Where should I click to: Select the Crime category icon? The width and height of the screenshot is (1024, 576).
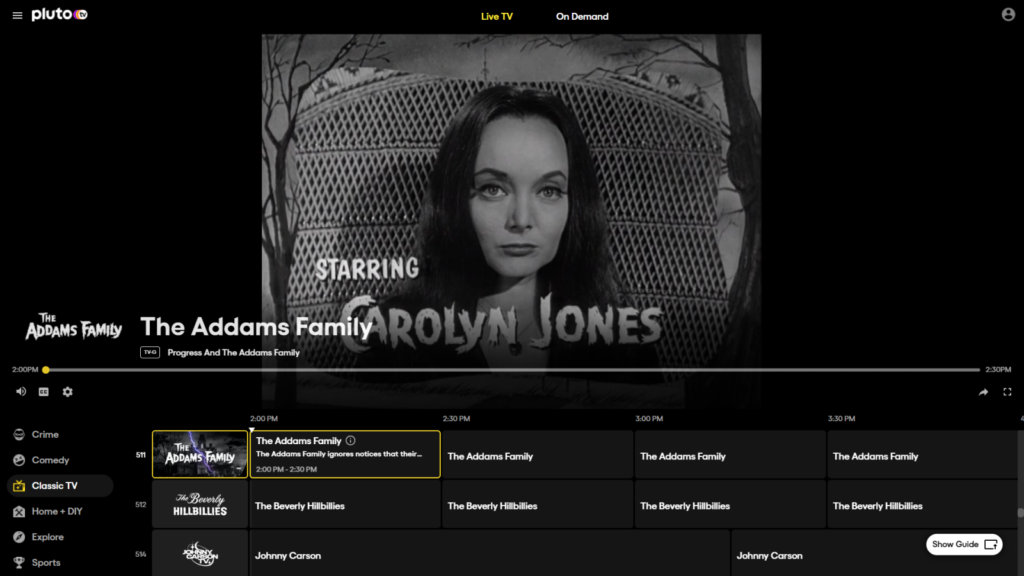(19, 434)
